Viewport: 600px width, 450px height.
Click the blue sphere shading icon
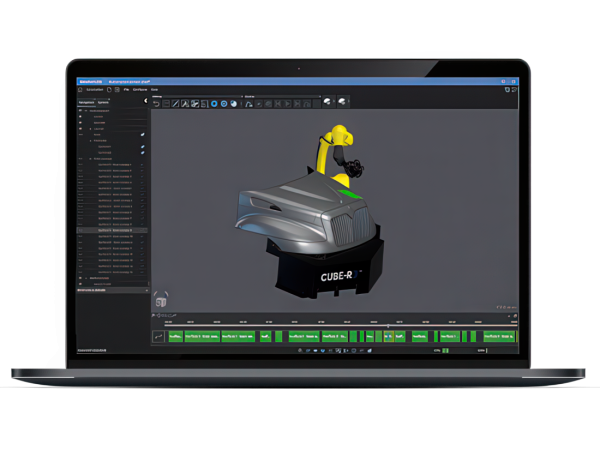click(232, 103)
